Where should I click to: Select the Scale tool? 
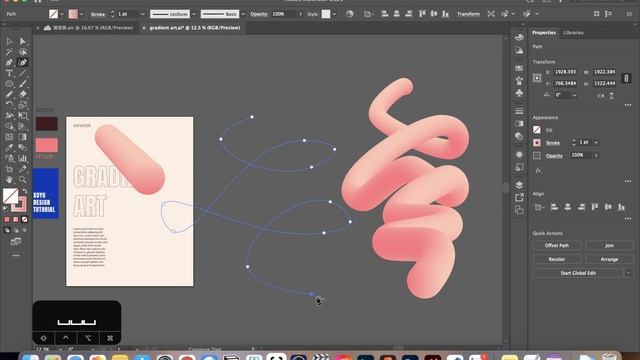[x=23, y=105]
